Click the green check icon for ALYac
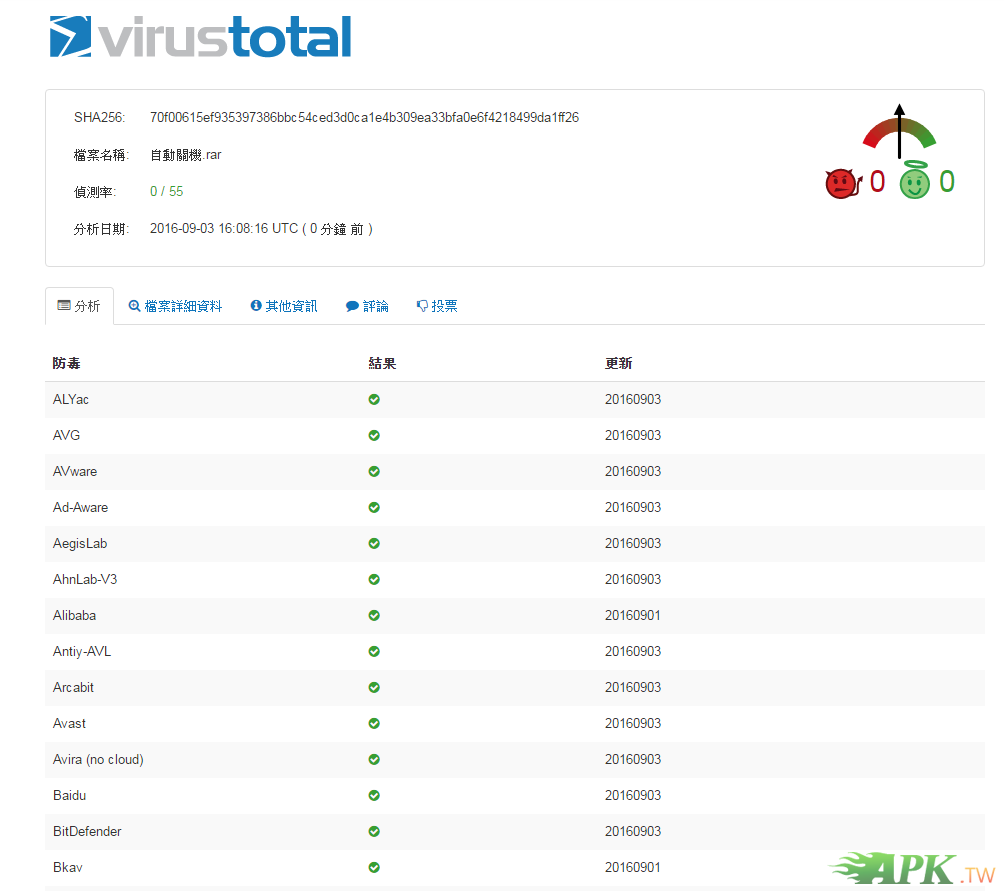 click(374, 399)
